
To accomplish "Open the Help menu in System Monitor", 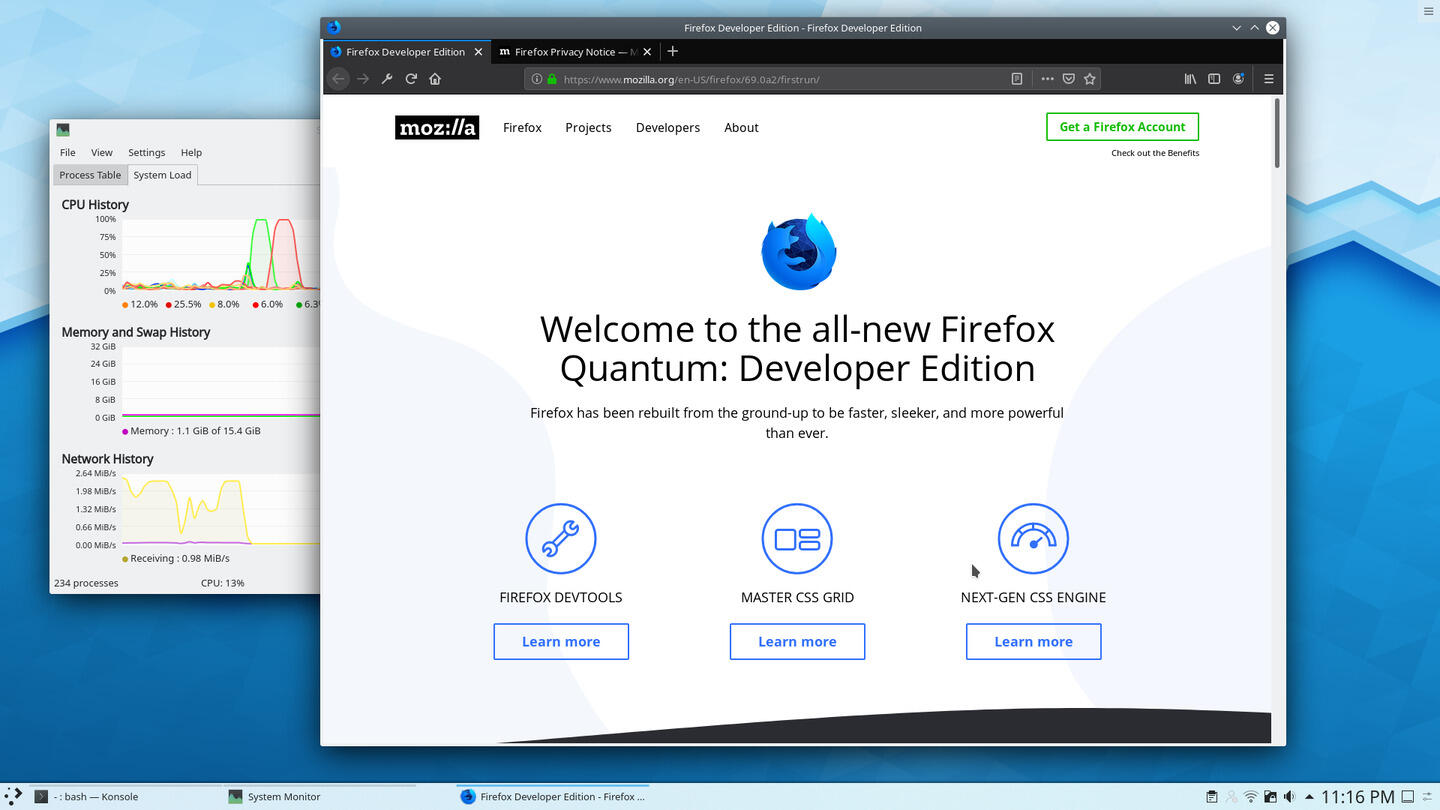I will tap(191, 152).
